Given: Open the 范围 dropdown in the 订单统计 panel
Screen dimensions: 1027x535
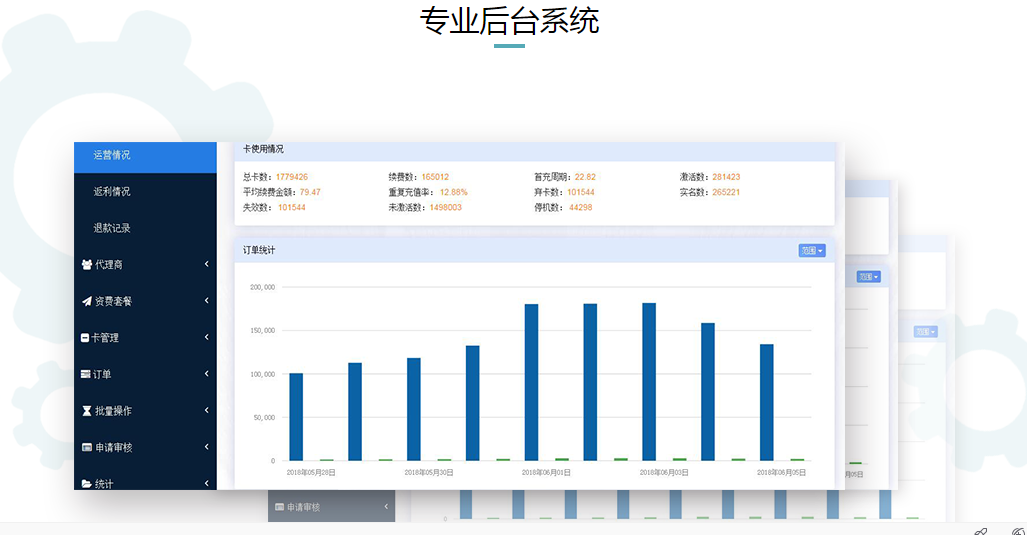Looking at the screenshot, I should tap(812, 250).
